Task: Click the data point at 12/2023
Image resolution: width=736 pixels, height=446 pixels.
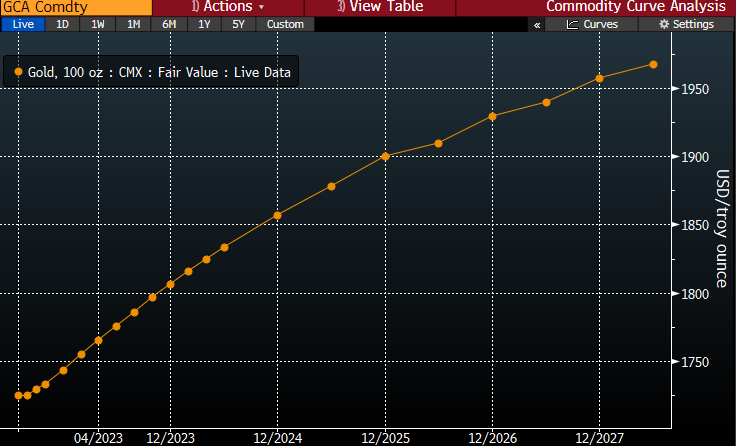Action: [170, 285]
